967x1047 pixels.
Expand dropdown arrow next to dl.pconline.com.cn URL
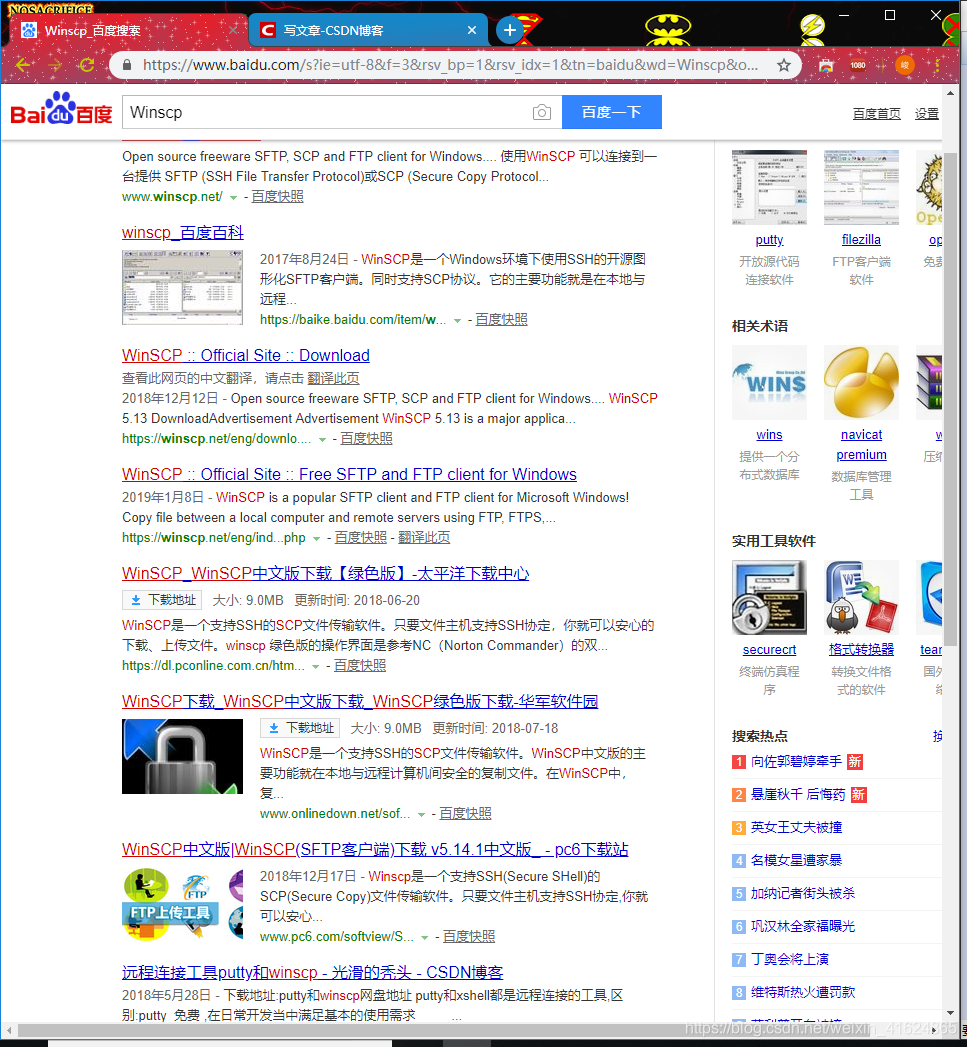pyautogui.click(x=316, y=666)
